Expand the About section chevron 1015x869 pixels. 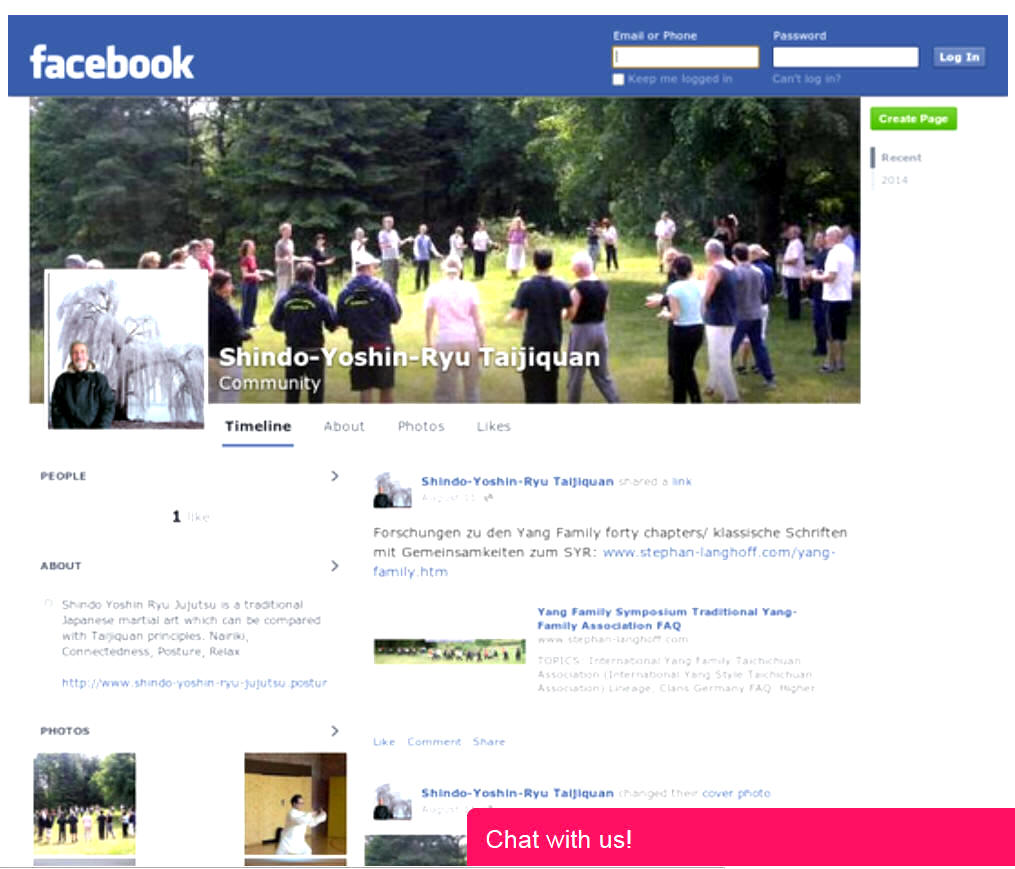coord(334,566)
